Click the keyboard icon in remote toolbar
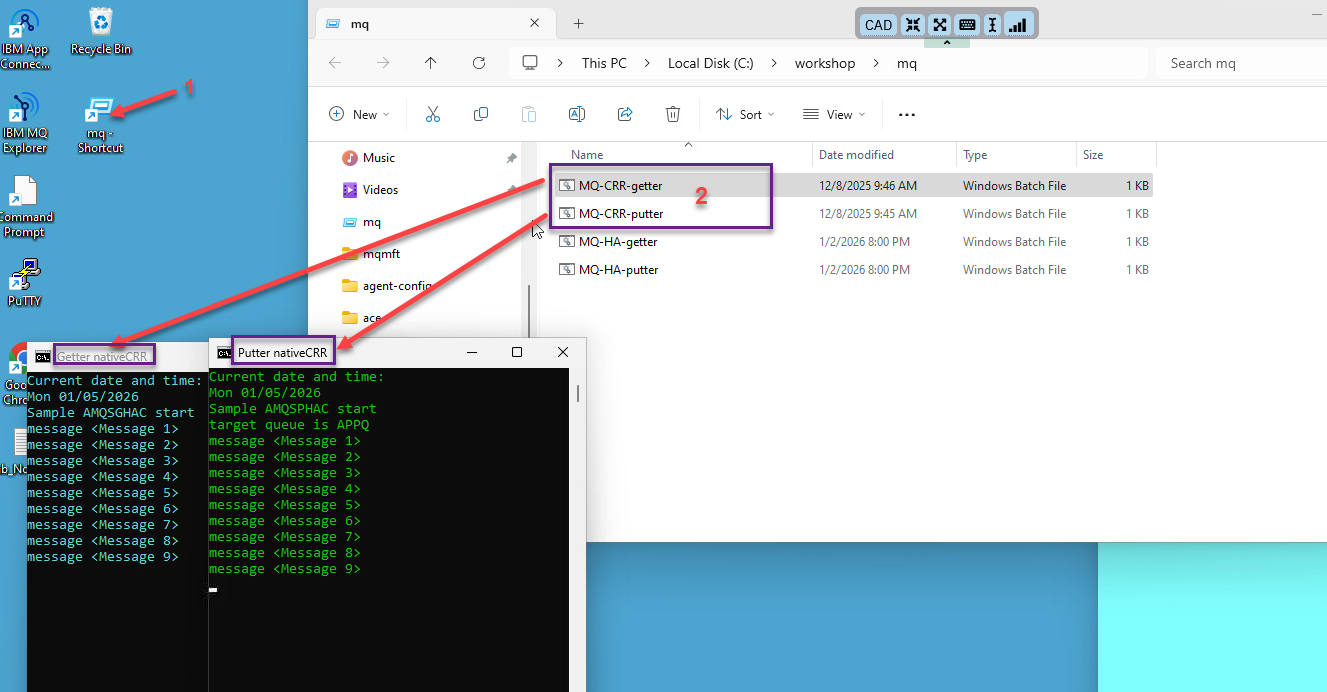Image resolution: width=1327 pixels, height=692 pixels. (x=967, y=25)
